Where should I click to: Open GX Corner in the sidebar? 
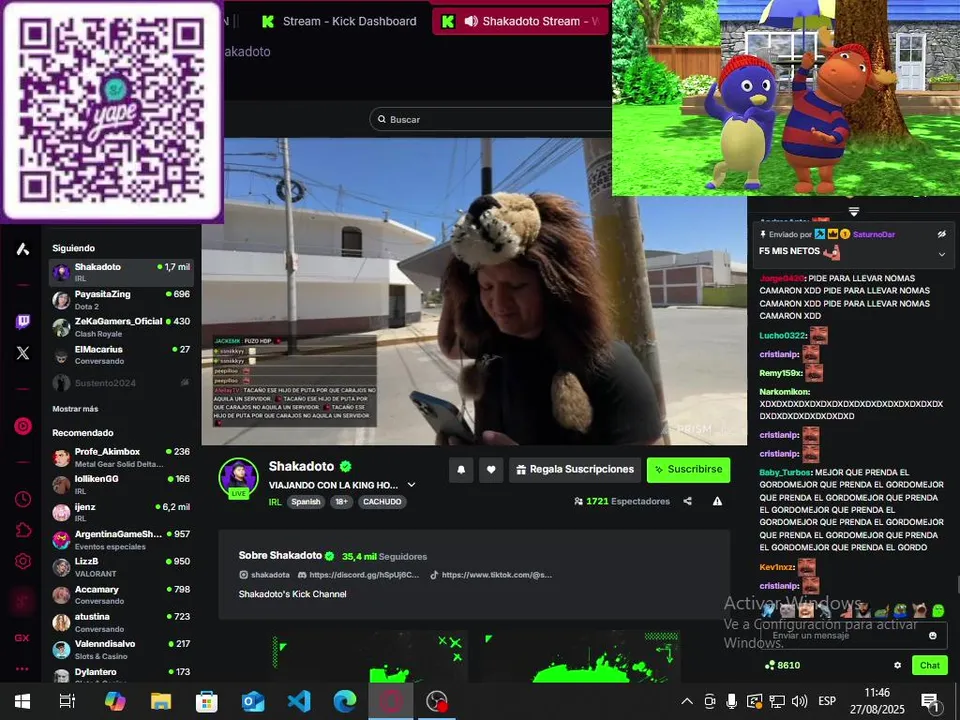point(22,637)
